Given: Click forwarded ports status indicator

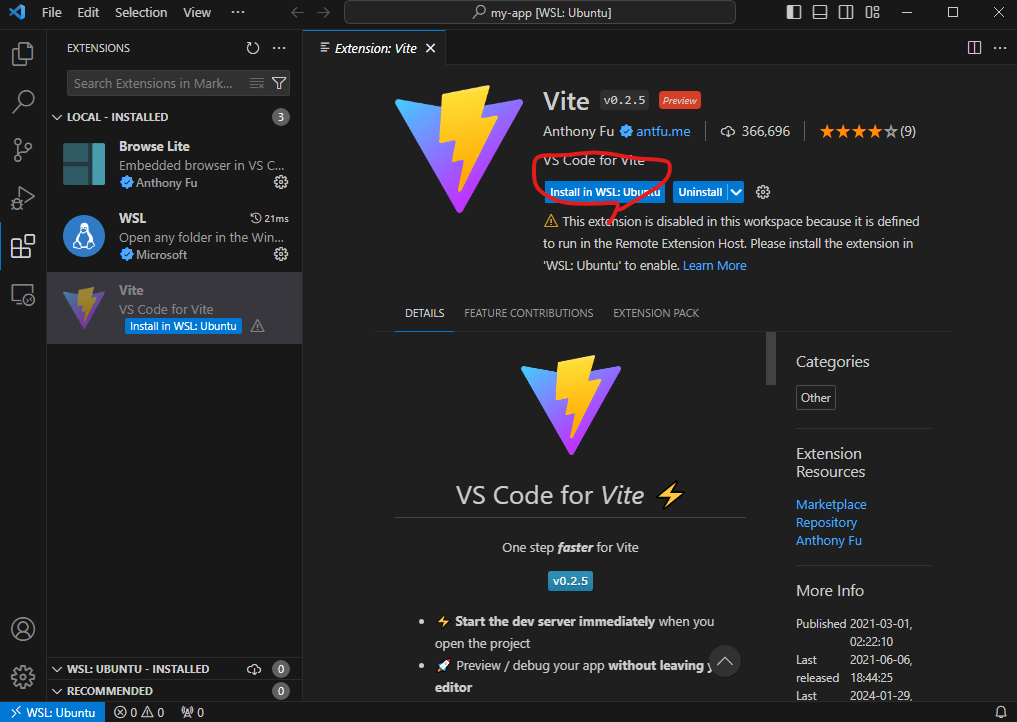Looking at the screenshot, I should [193, 712].
